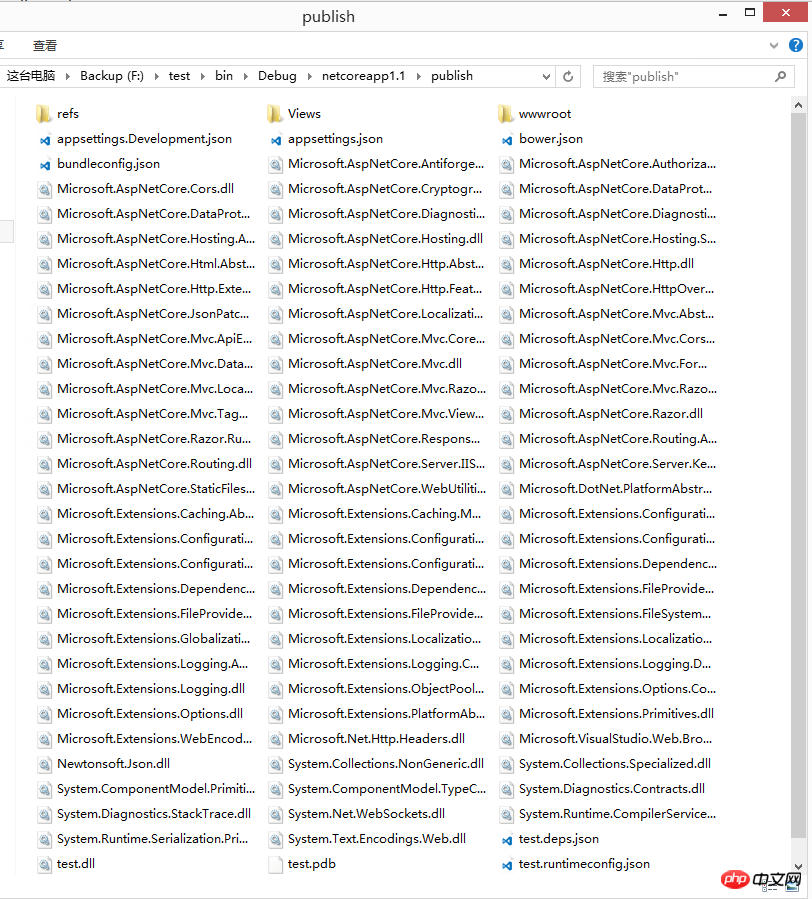Click the System.Net.WebSockets.dll icon

[x=276, y=815]
